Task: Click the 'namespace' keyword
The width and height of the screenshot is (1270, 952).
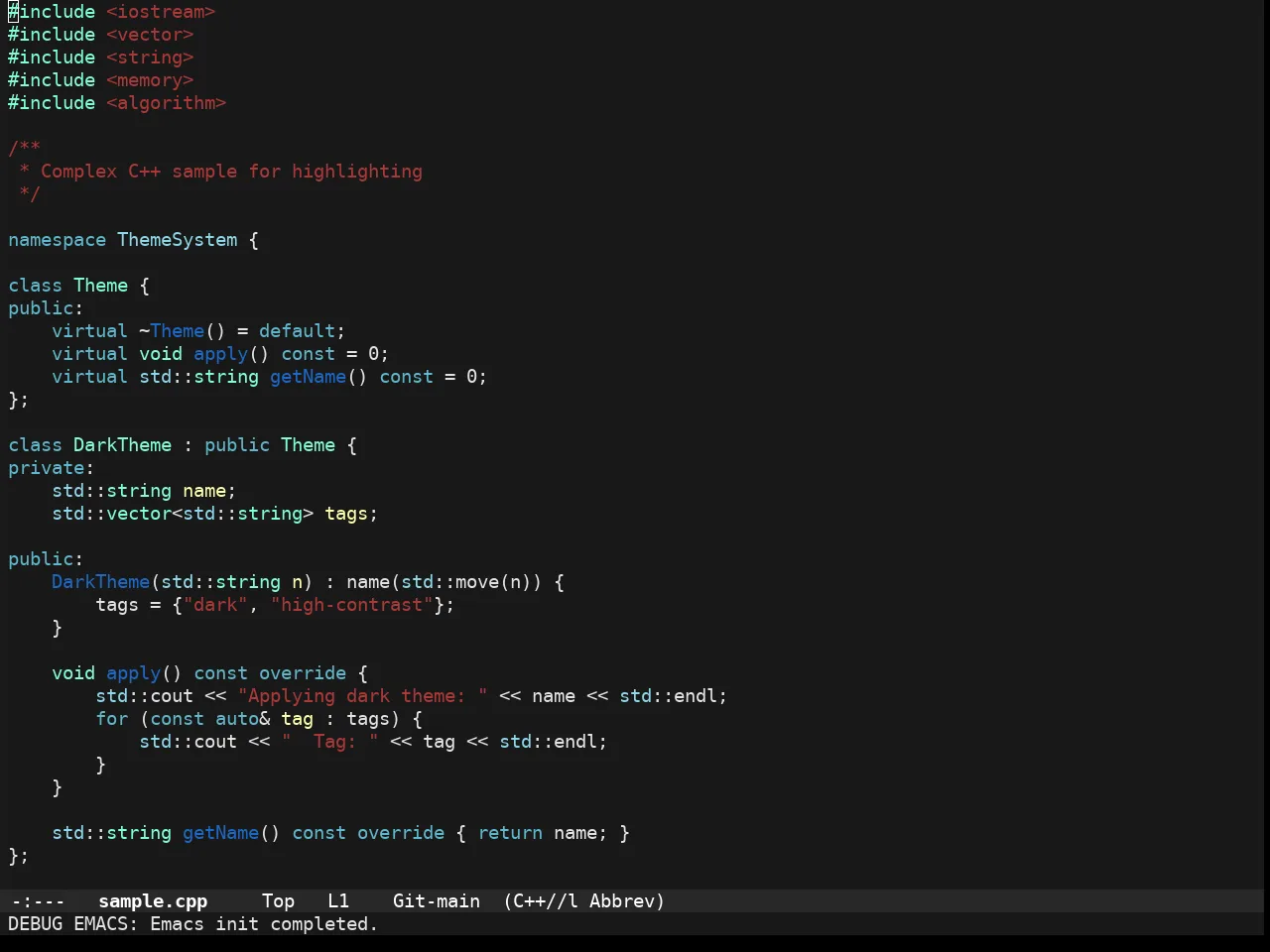Action: click(x=57, y=240)
